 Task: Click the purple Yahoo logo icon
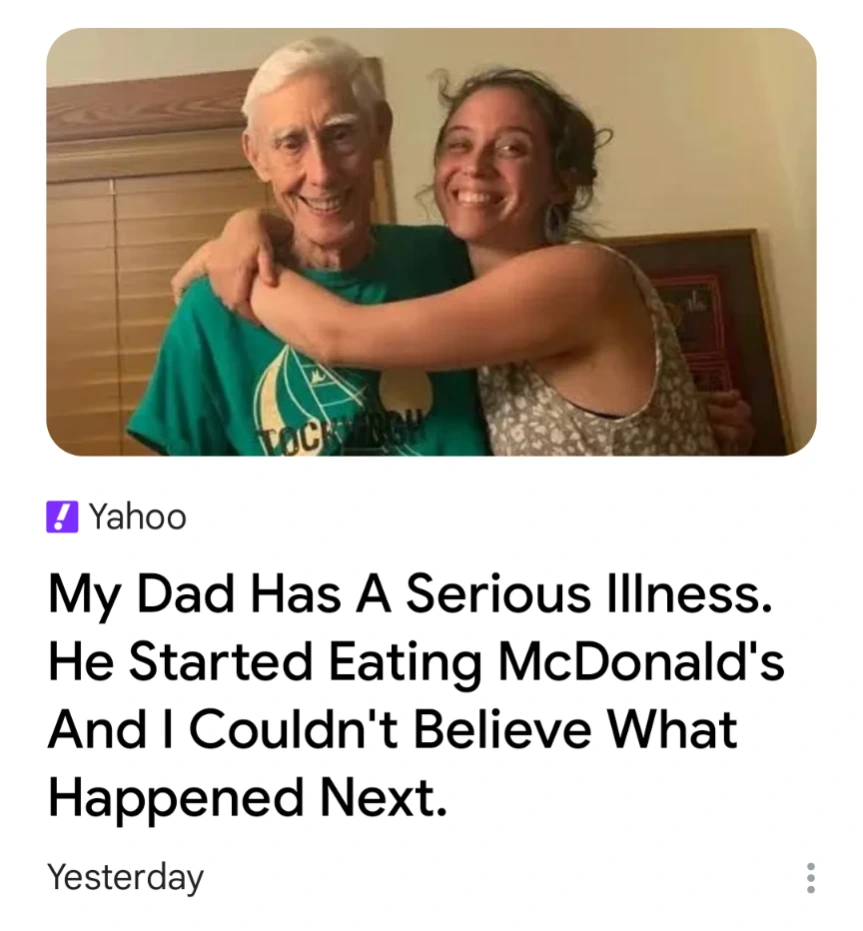61,517
